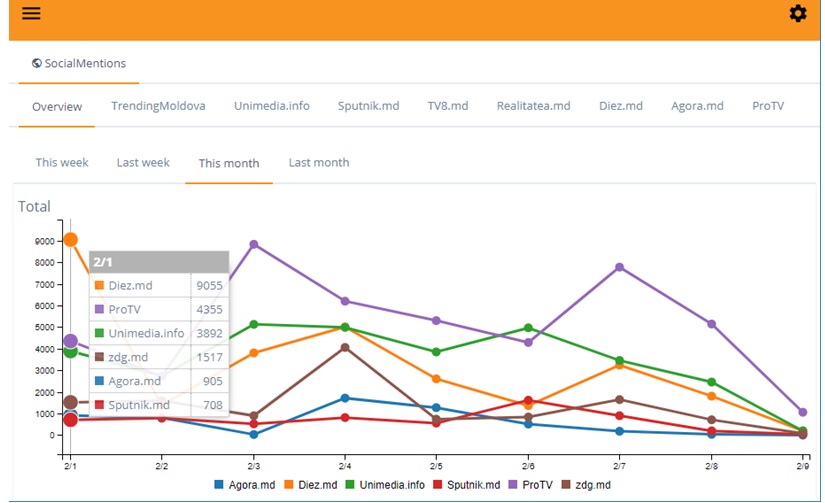Select the This month range

pos(229,163)
